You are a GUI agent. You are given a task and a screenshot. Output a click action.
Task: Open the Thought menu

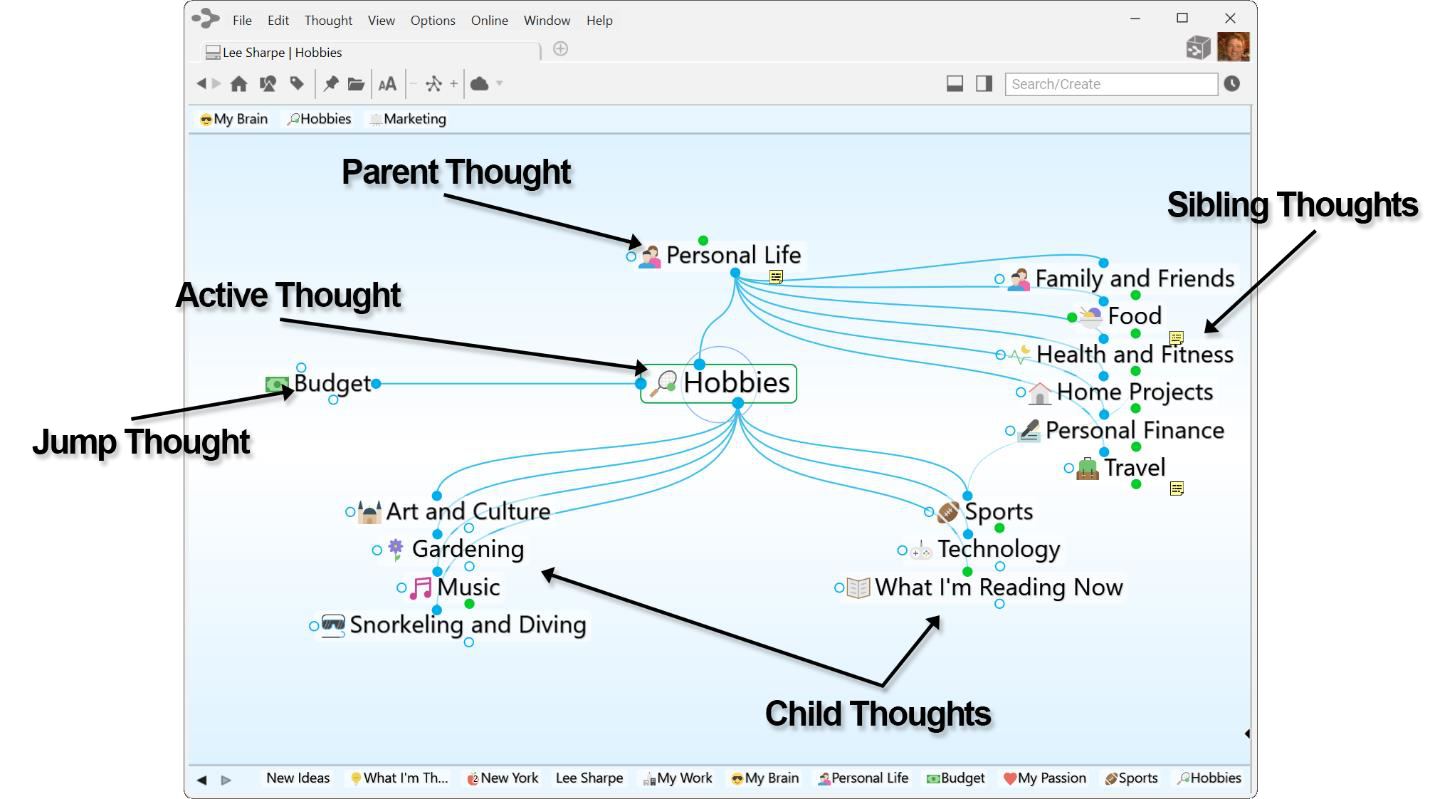click(328, 20)
